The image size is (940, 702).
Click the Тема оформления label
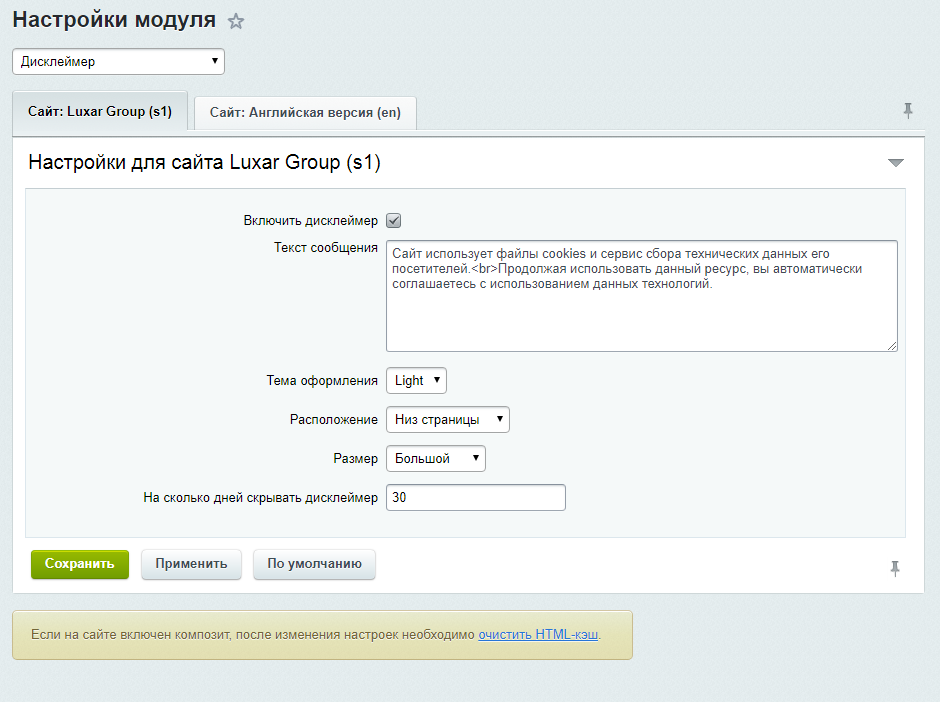pos(322,381)
